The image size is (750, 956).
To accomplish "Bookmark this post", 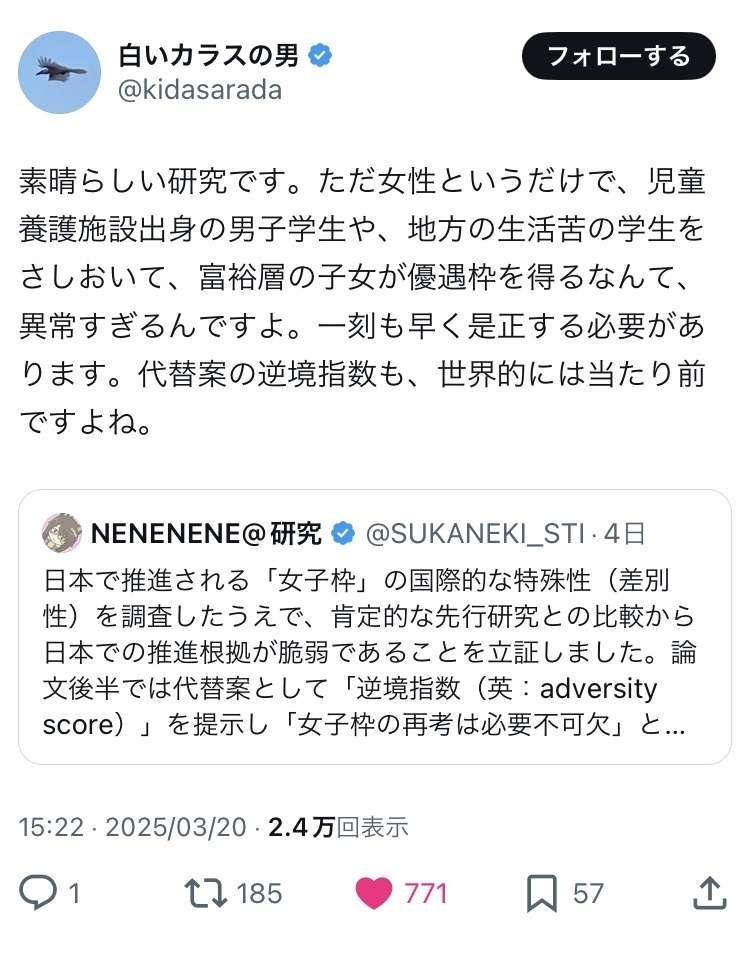I will pyautogui.click(x=541, y=892).
